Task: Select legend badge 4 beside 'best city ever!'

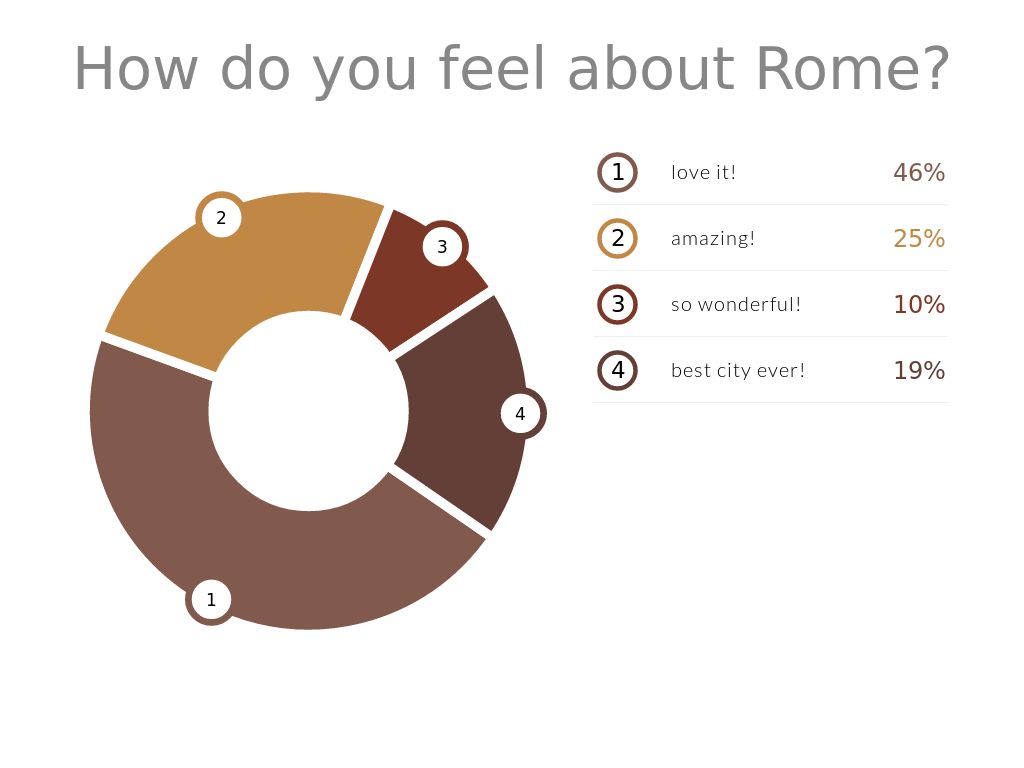Action: click(x=618, y=370)
